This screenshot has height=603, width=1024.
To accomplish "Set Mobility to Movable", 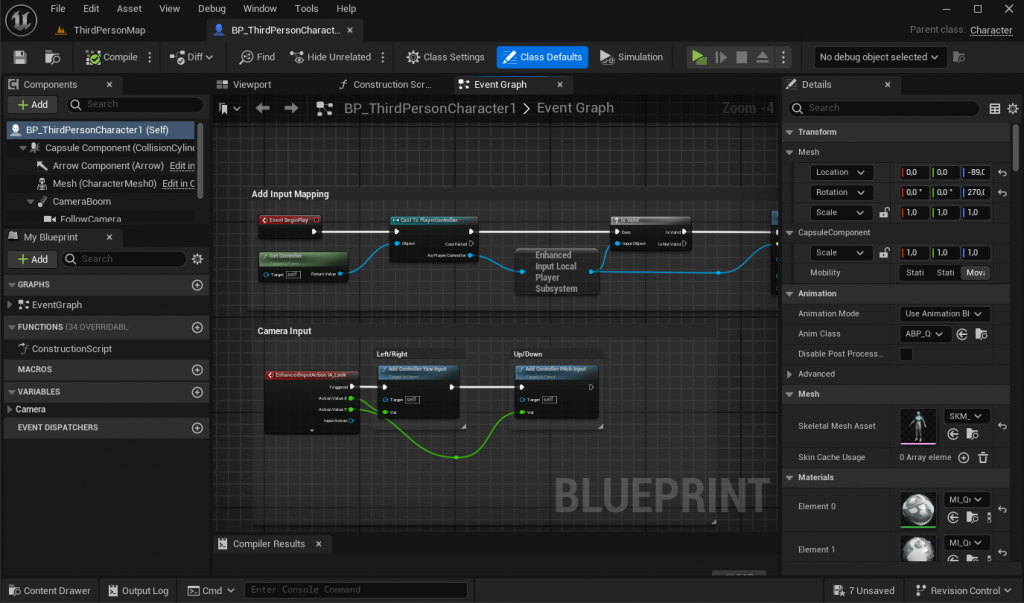I will (x=974, y=273).
